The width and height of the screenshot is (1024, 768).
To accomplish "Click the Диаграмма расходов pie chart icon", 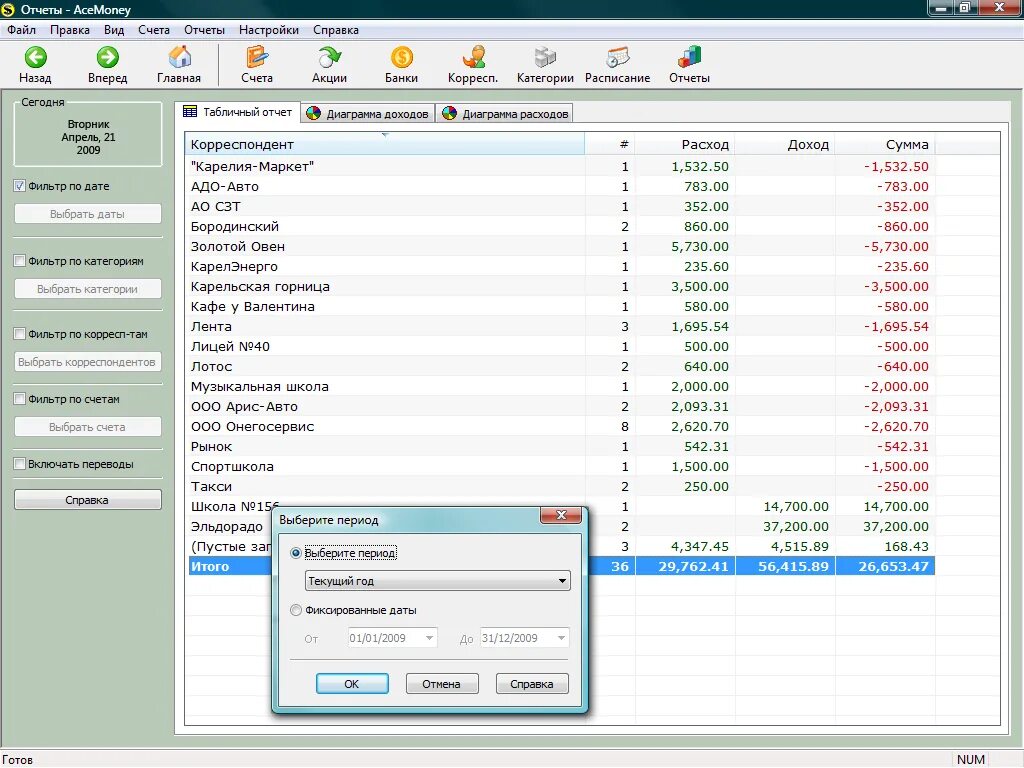I will tap(449, 113).
